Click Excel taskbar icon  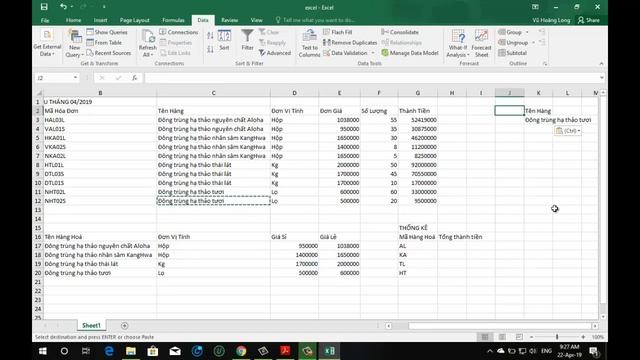point(329,351)
